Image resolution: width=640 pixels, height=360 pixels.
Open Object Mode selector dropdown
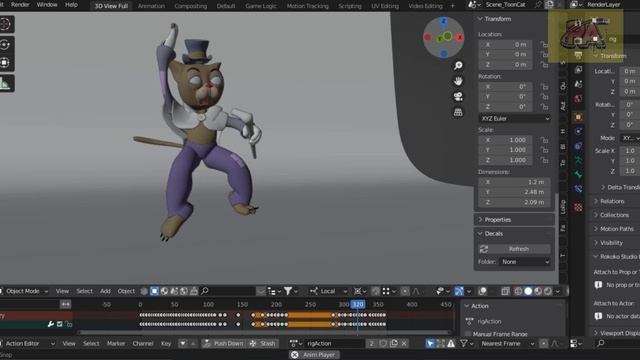[25, 291]
